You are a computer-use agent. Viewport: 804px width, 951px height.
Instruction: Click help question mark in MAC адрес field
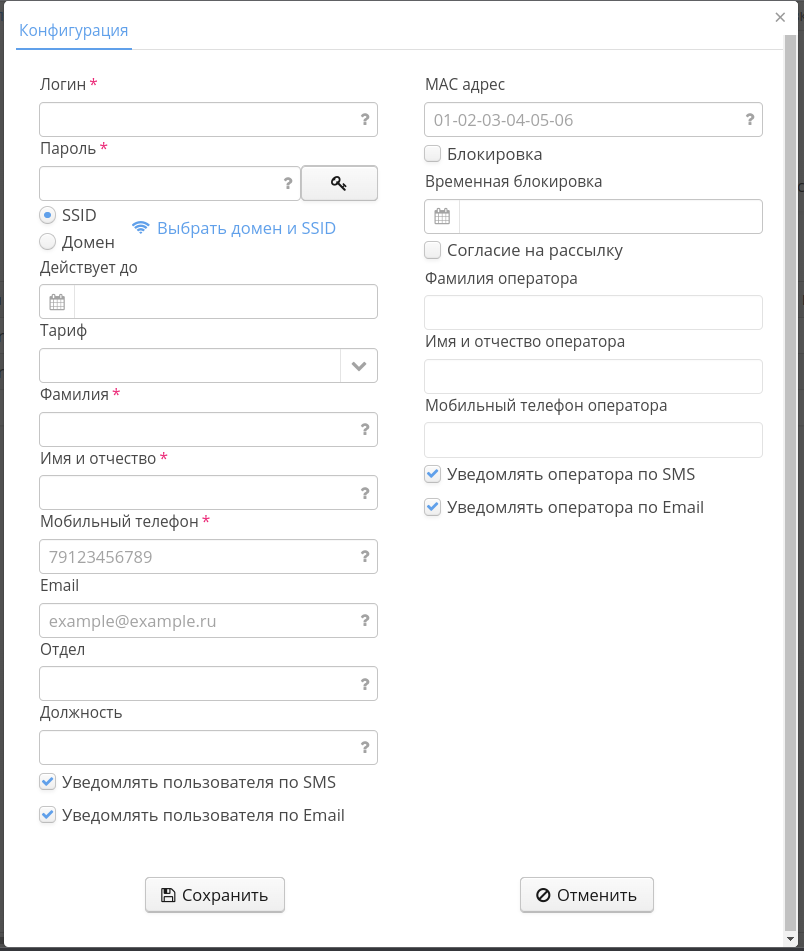tap(750, 120)
